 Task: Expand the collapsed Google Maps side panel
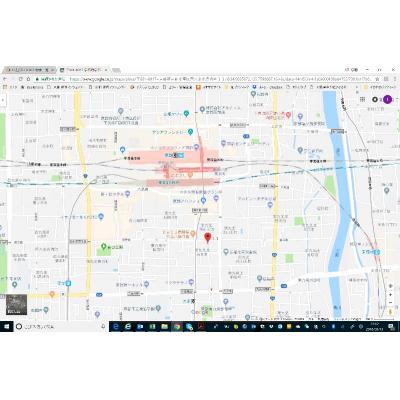click(x=3, y=99)
